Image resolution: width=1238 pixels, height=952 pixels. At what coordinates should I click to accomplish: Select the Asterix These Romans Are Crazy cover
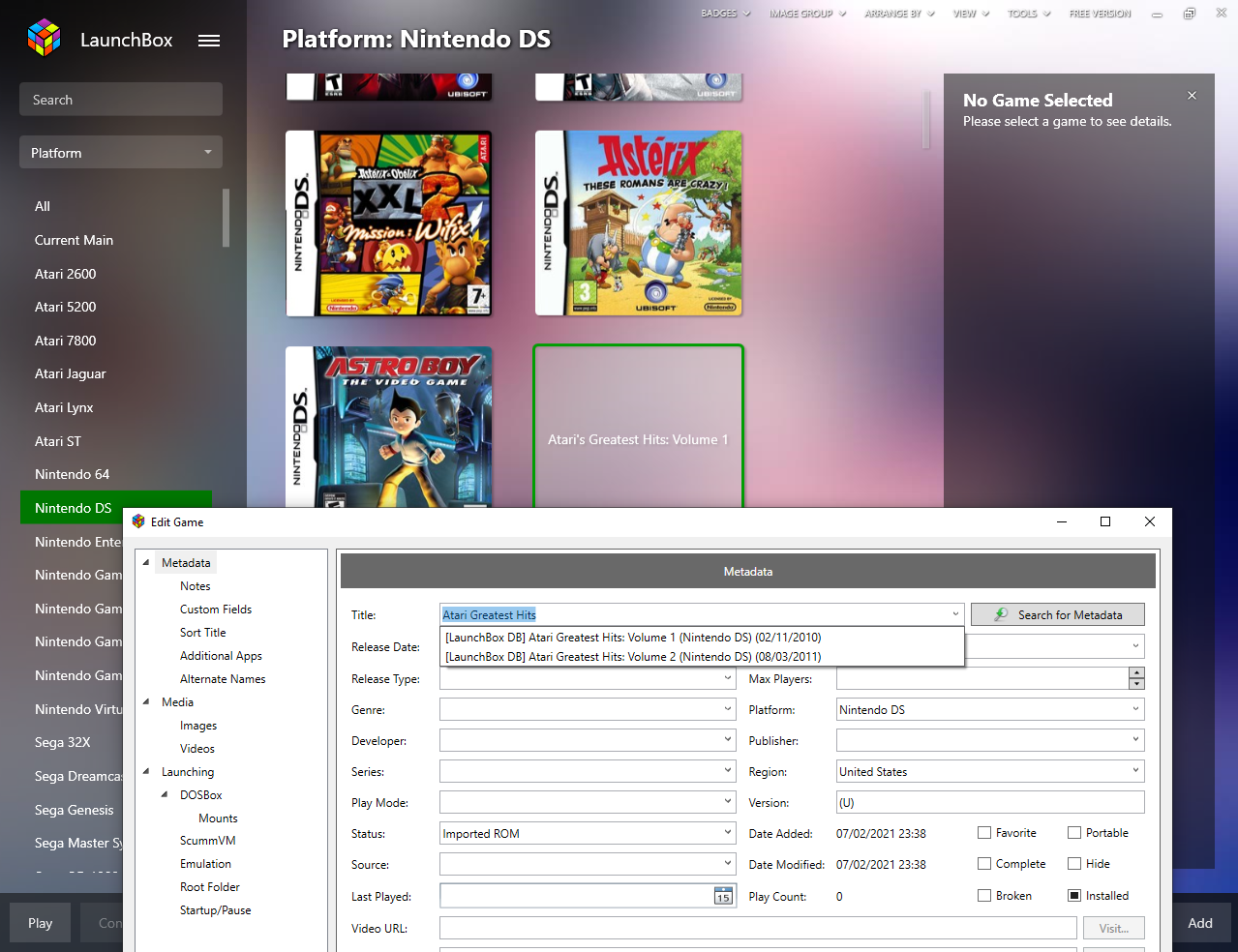tap(639, 223)
